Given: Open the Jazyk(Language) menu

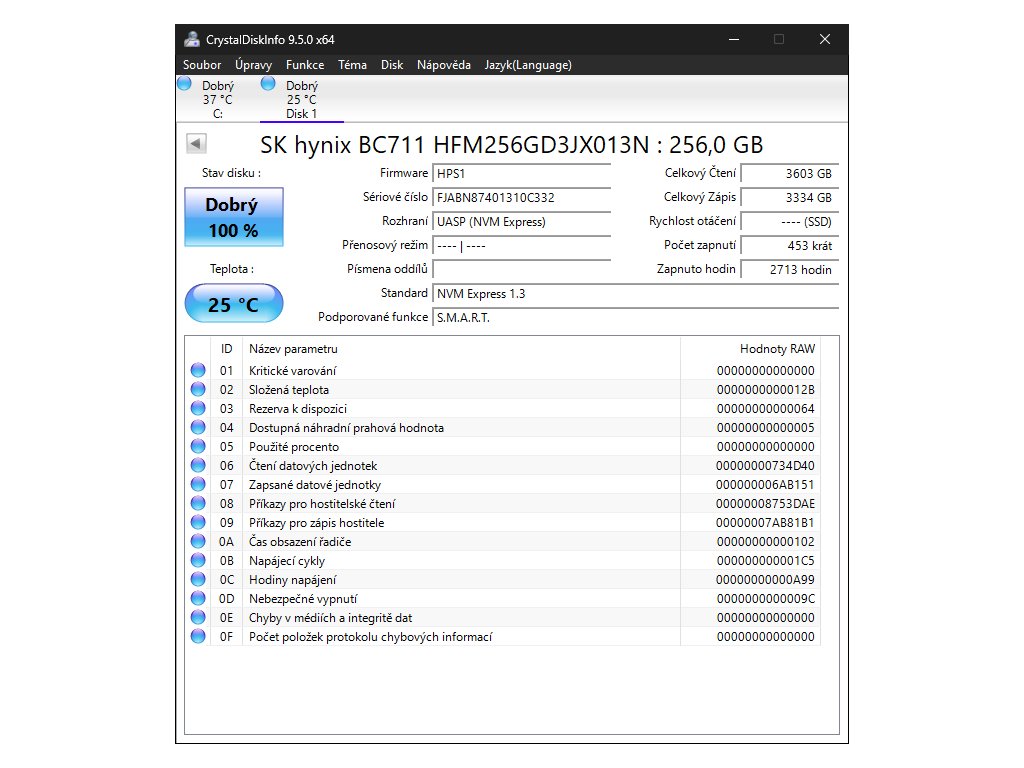Looking at the screenshot, I should click(x=527, y=65).
